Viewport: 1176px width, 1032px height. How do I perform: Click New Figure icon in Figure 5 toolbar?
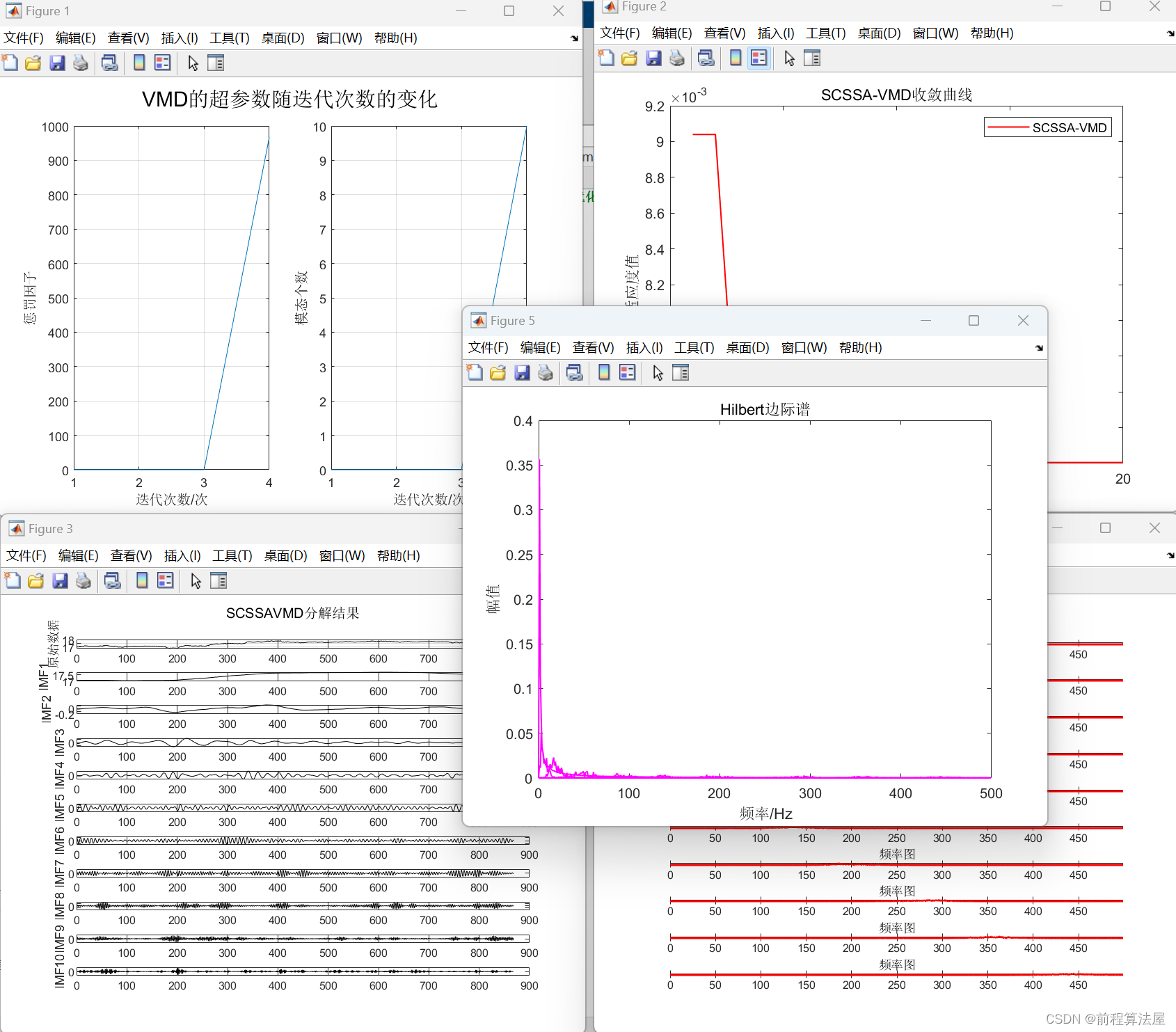pyautogui.click(x=475, y=373)
